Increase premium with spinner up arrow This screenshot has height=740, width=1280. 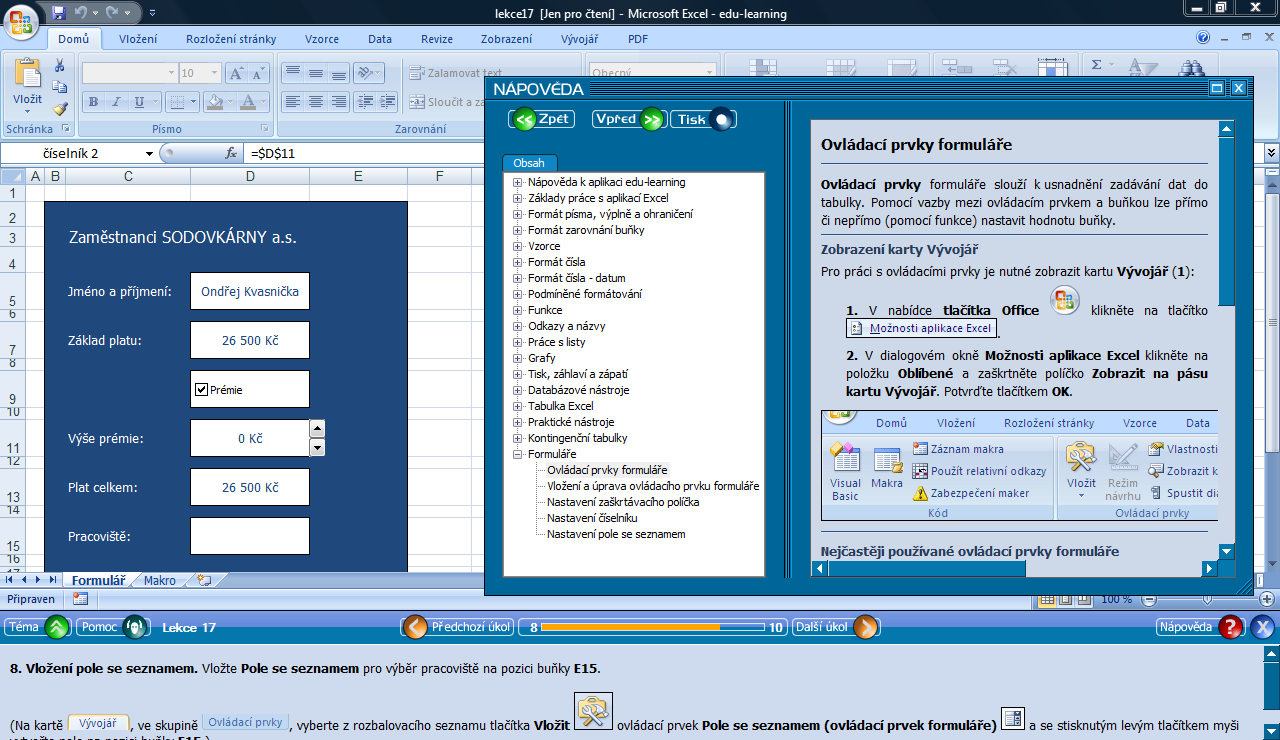coord(318,428)
